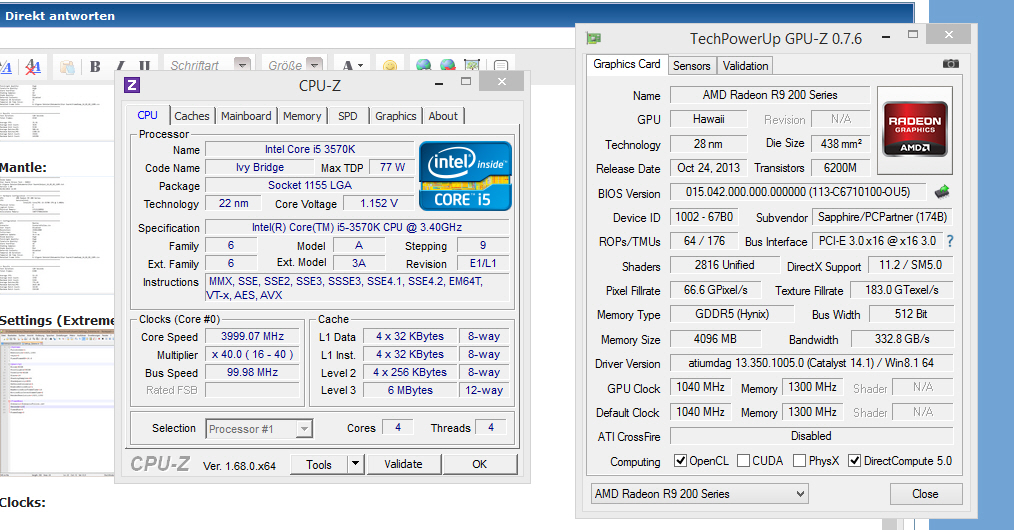1014x530 pixels.
Task: Click the Memory Size value 4096 MB
Action: coord(715,339)
